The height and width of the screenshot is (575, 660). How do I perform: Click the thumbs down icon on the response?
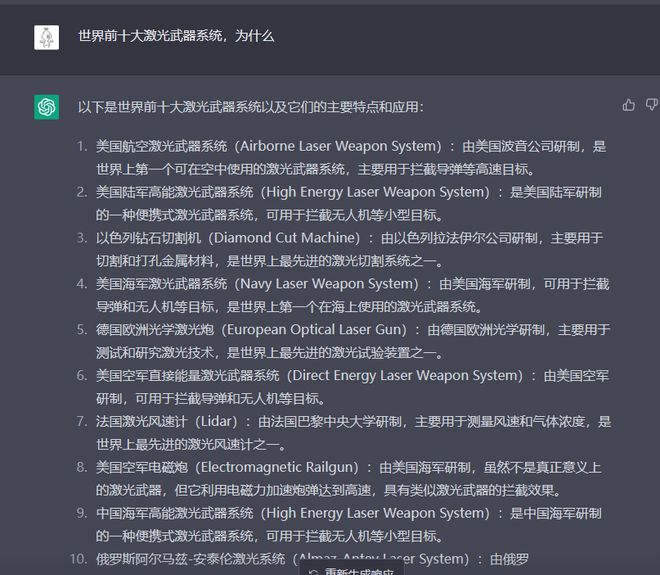click(652, 104)
